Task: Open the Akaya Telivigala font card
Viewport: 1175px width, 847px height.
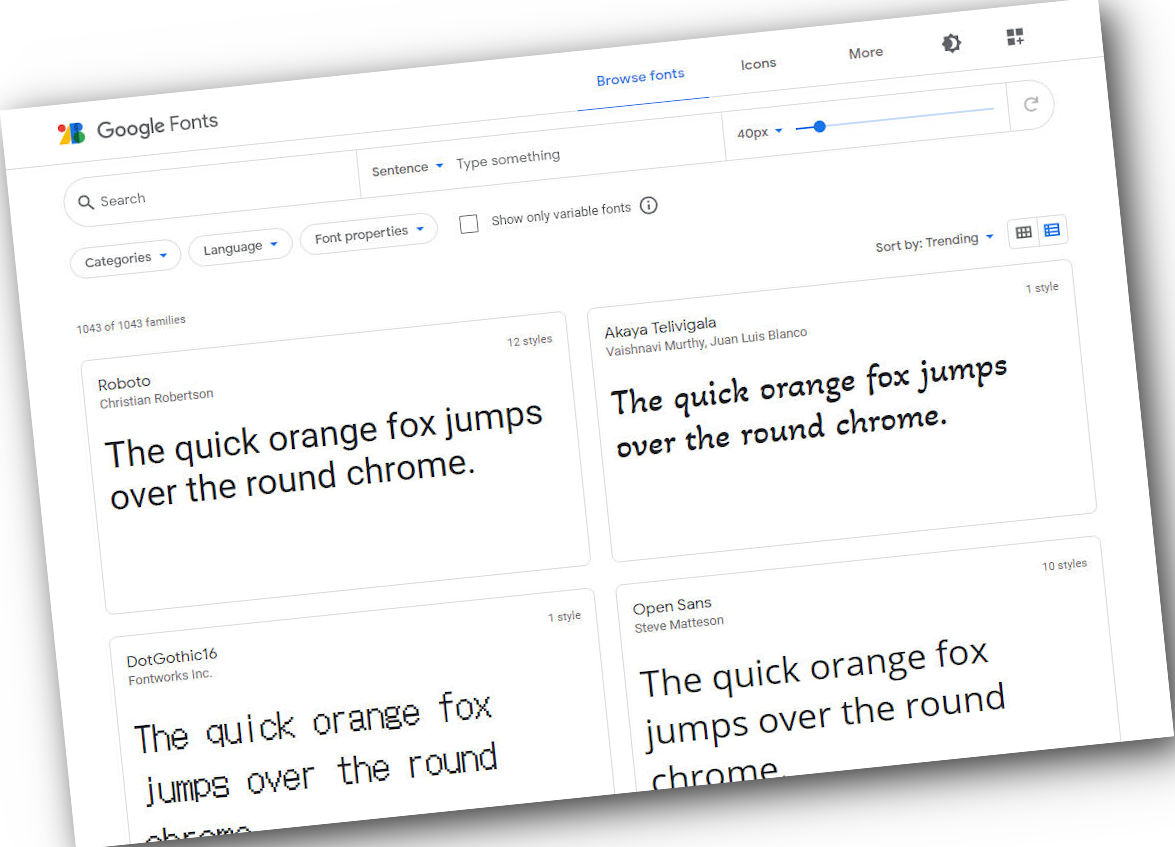Action: (842, 411)
